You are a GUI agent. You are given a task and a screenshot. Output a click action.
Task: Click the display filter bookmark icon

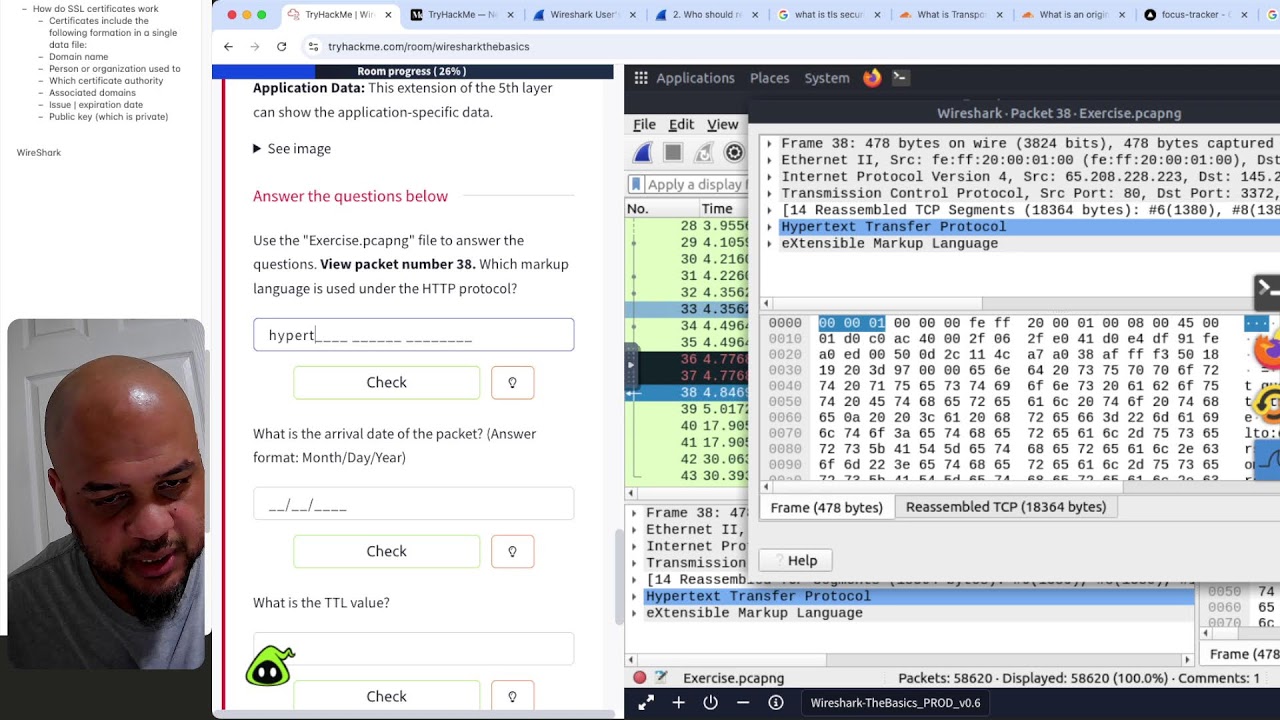tap(636, 184)
